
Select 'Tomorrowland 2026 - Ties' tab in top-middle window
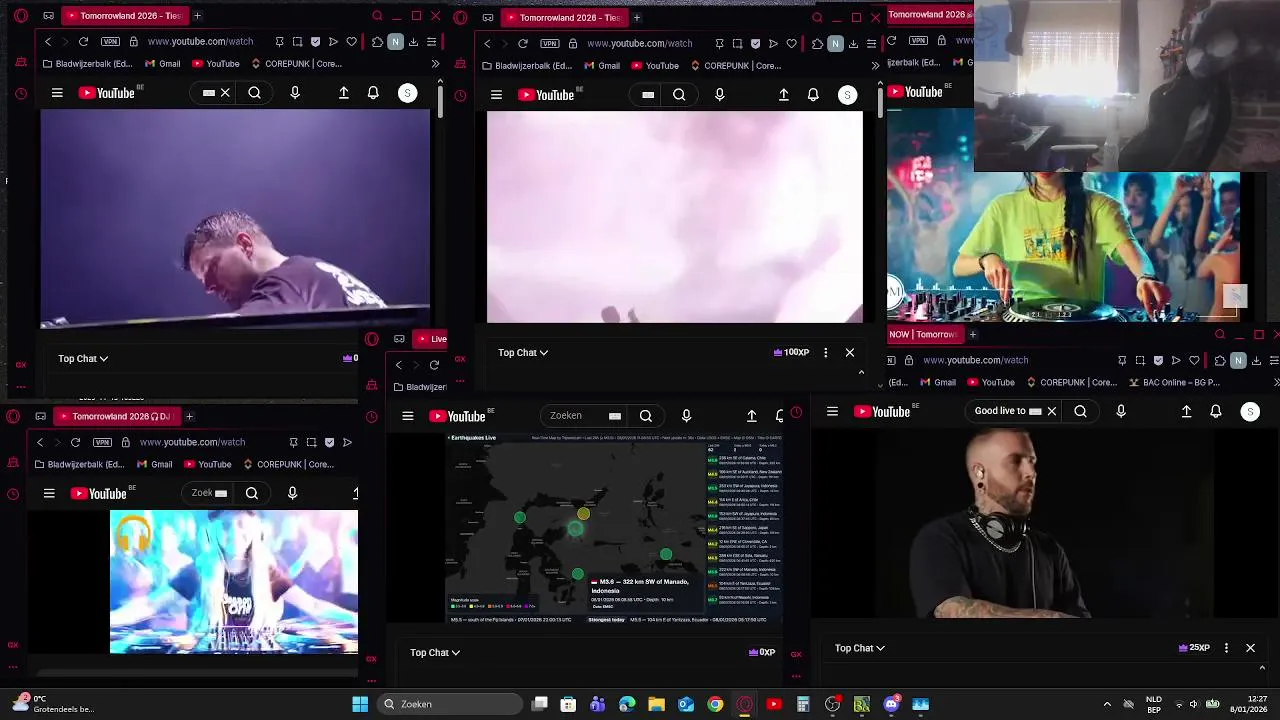[564, 17]
